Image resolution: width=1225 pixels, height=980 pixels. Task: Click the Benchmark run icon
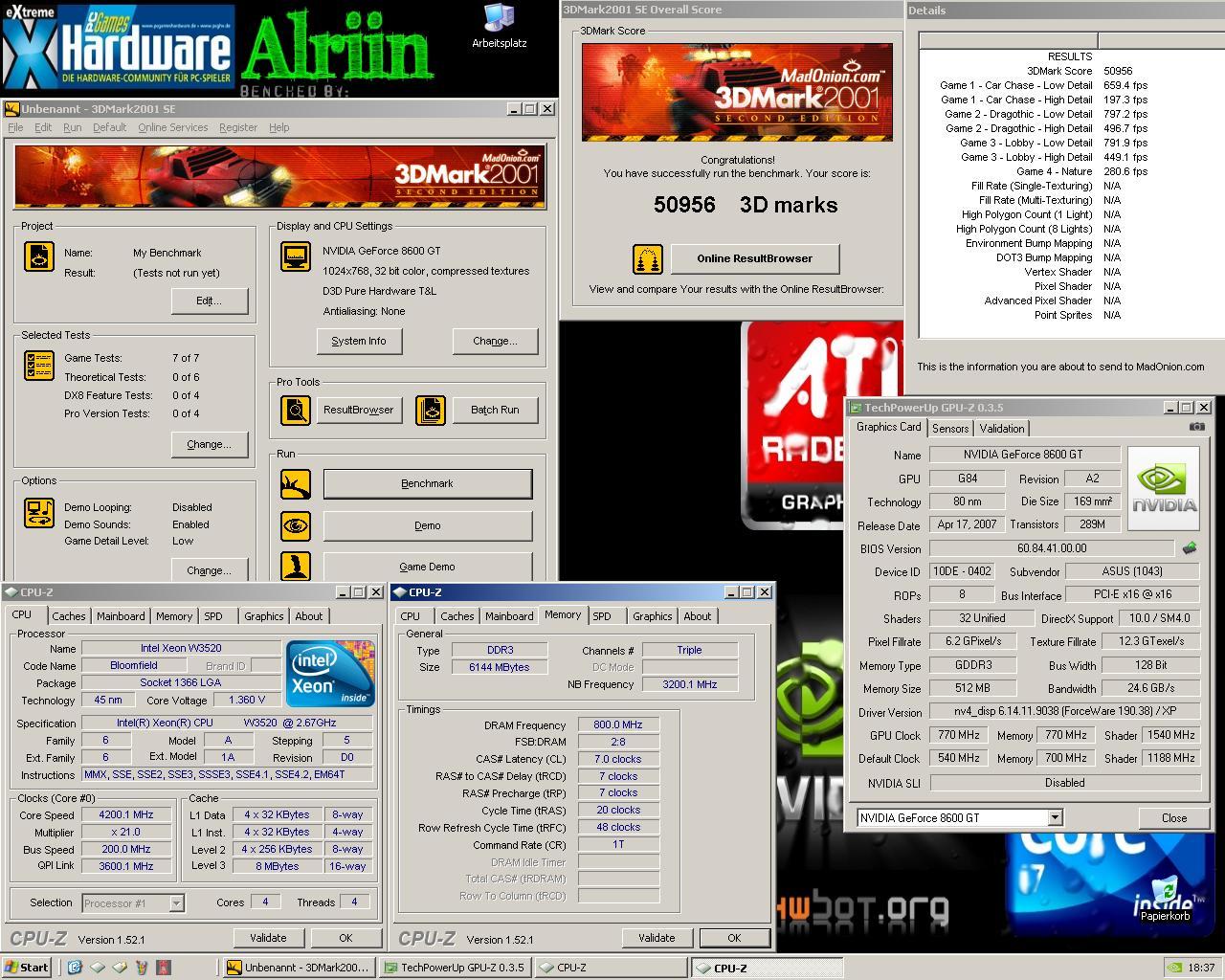296,484
